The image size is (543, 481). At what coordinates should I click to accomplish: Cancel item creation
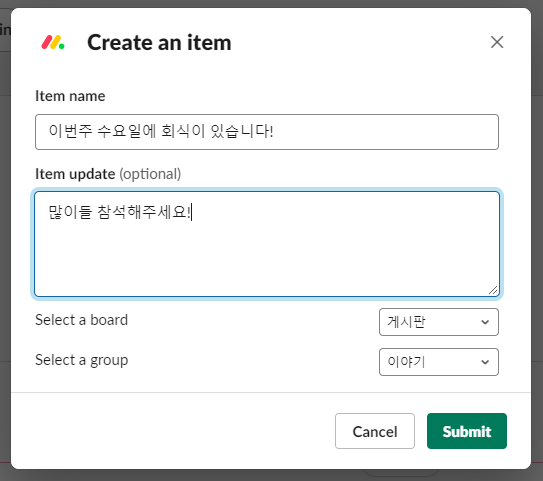375,431
